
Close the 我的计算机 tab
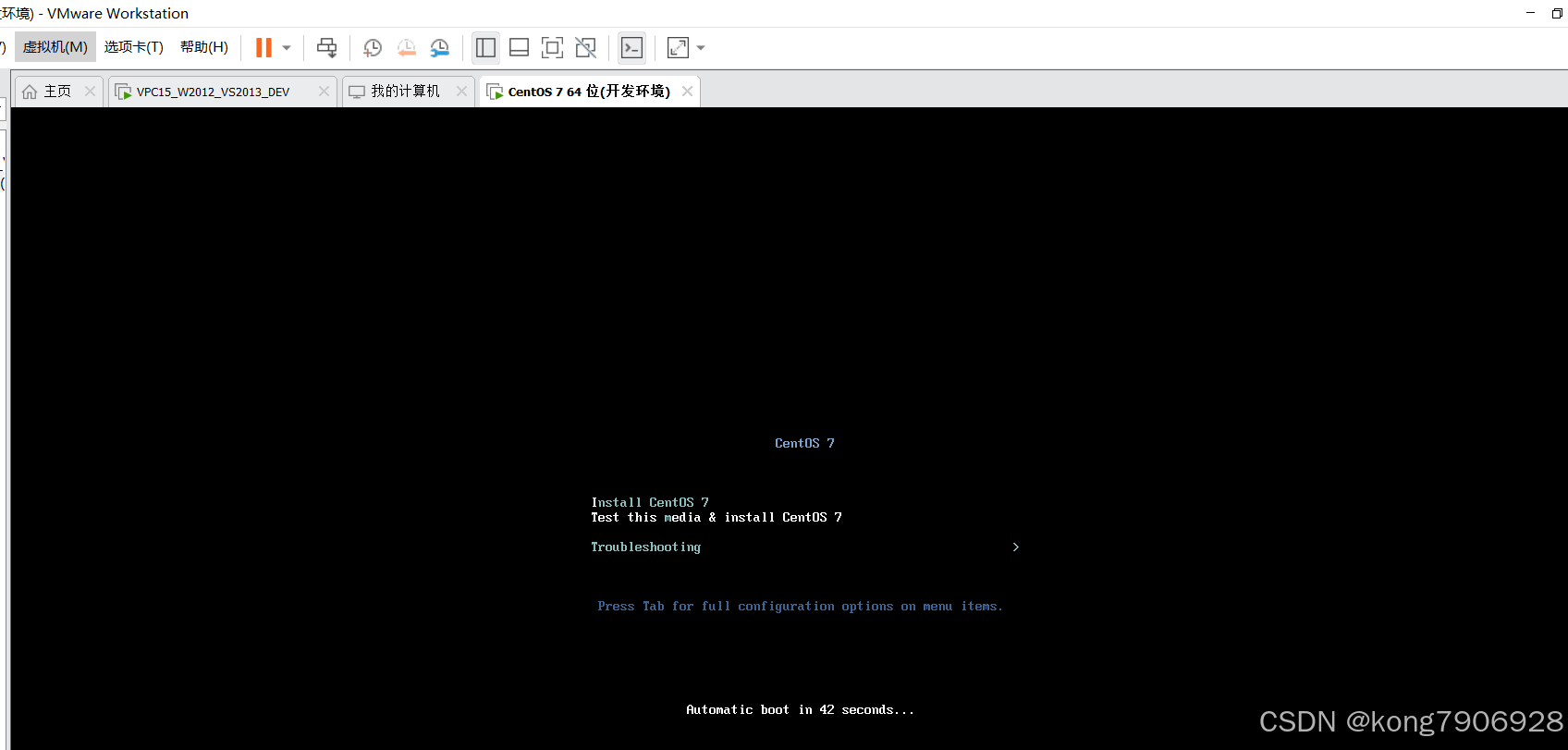tap(461, 92)
